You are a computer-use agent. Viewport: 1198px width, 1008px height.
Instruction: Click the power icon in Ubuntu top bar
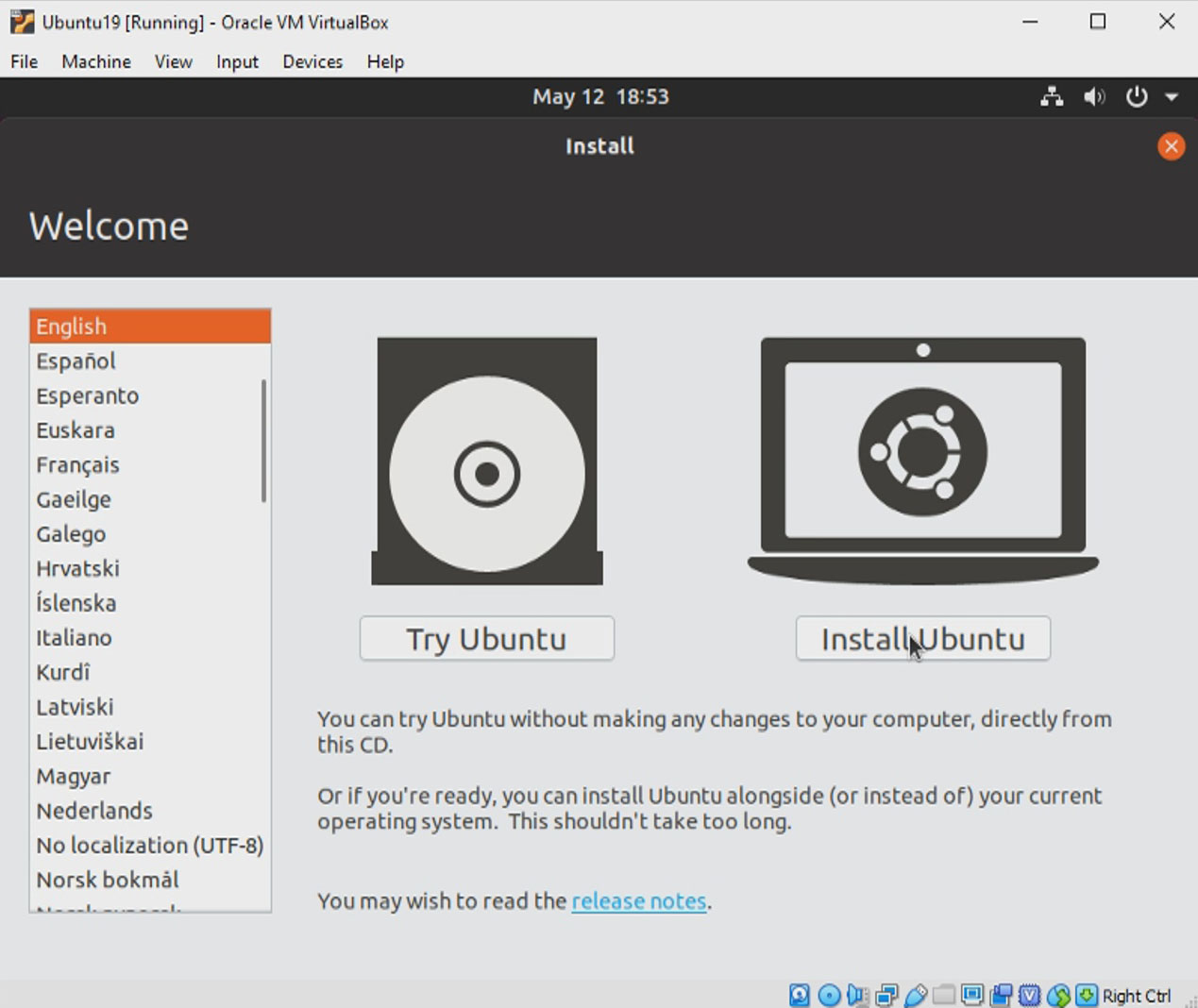1136,96
